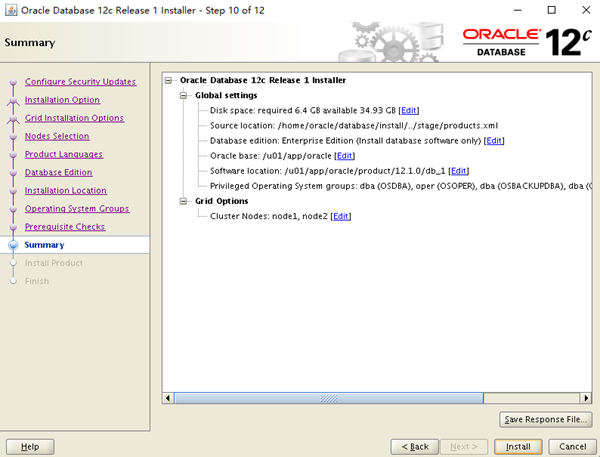Open Installation Option step

[62, 100]
